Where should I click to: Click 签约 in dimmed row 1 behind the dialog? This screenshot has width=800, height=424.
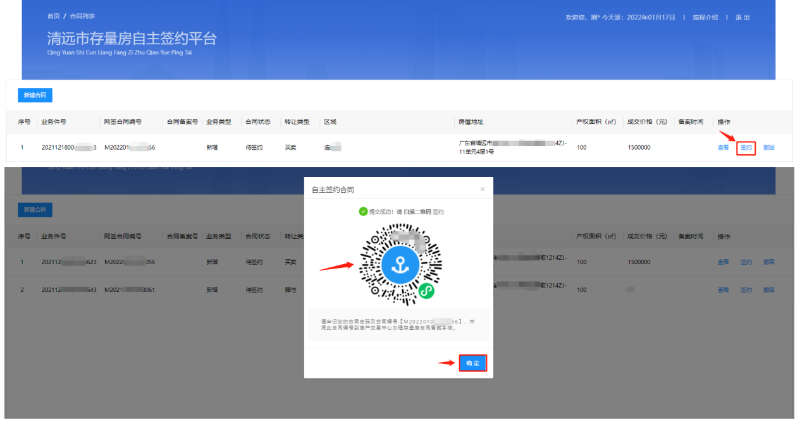tap(746, 262)
